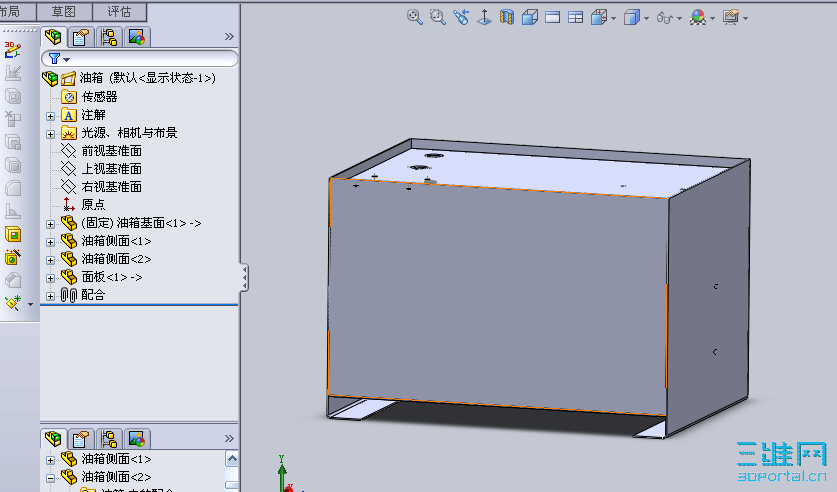Viewport: 837px width, 492px height.
Task: Select the 传感器 tree item
Action: (99, 97)
